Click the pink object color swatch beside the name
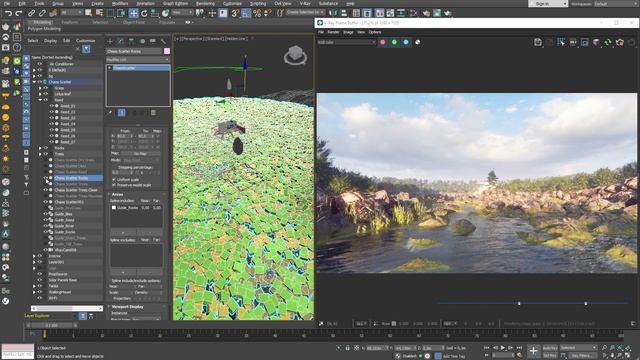 pos(167,51)
